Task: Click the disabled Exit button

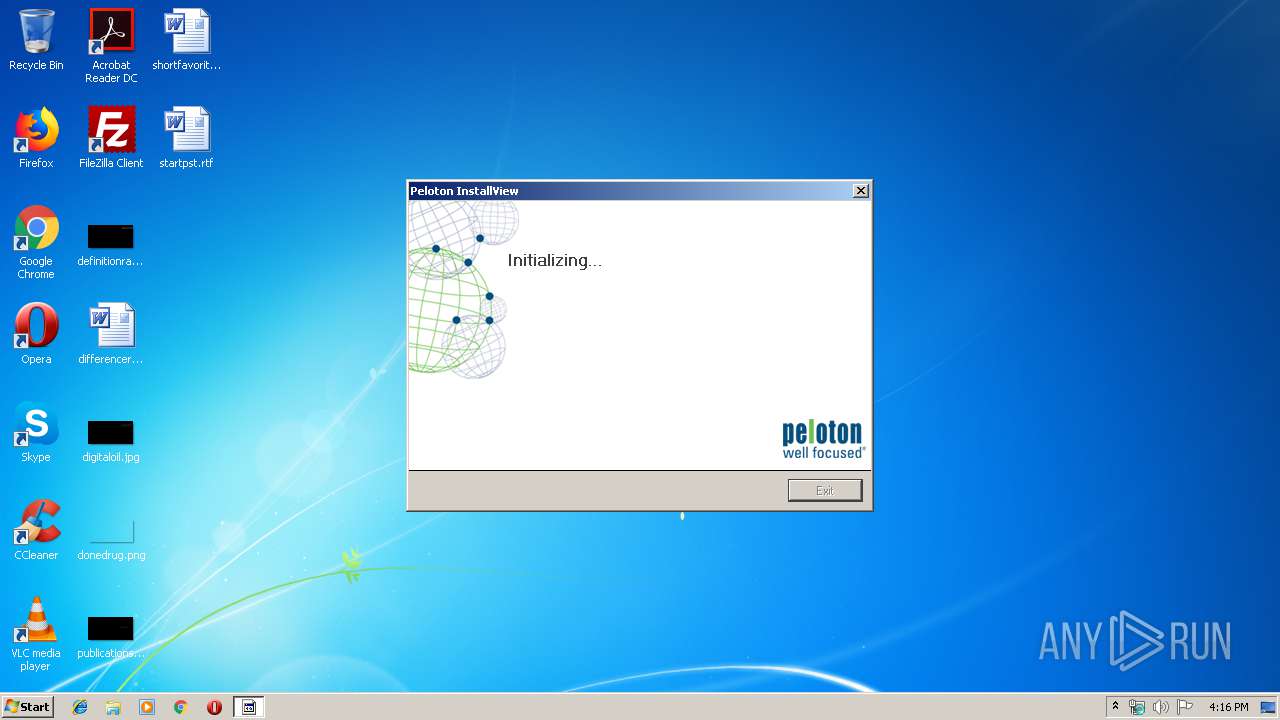Action: (x=825, y=490)
